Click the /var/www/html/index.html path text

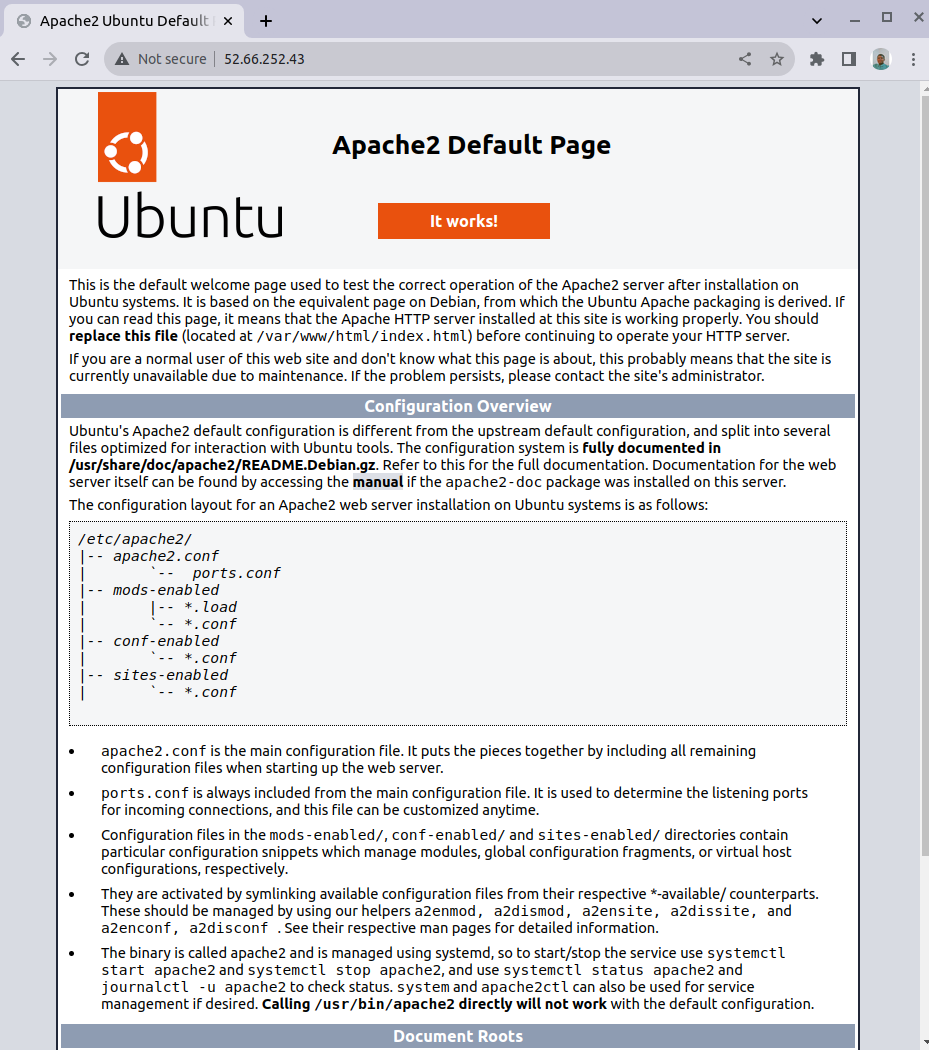tap(364, 336)
